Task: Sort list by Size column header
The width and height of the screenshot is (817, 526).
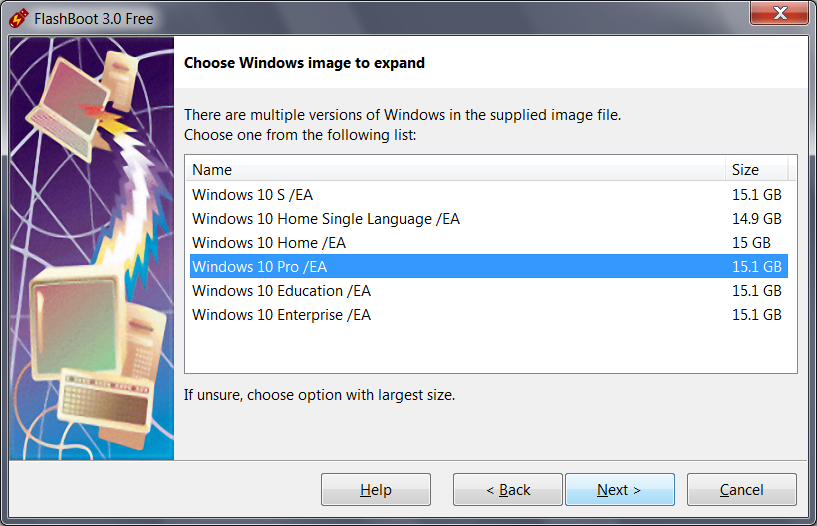Action: point(756,169)
